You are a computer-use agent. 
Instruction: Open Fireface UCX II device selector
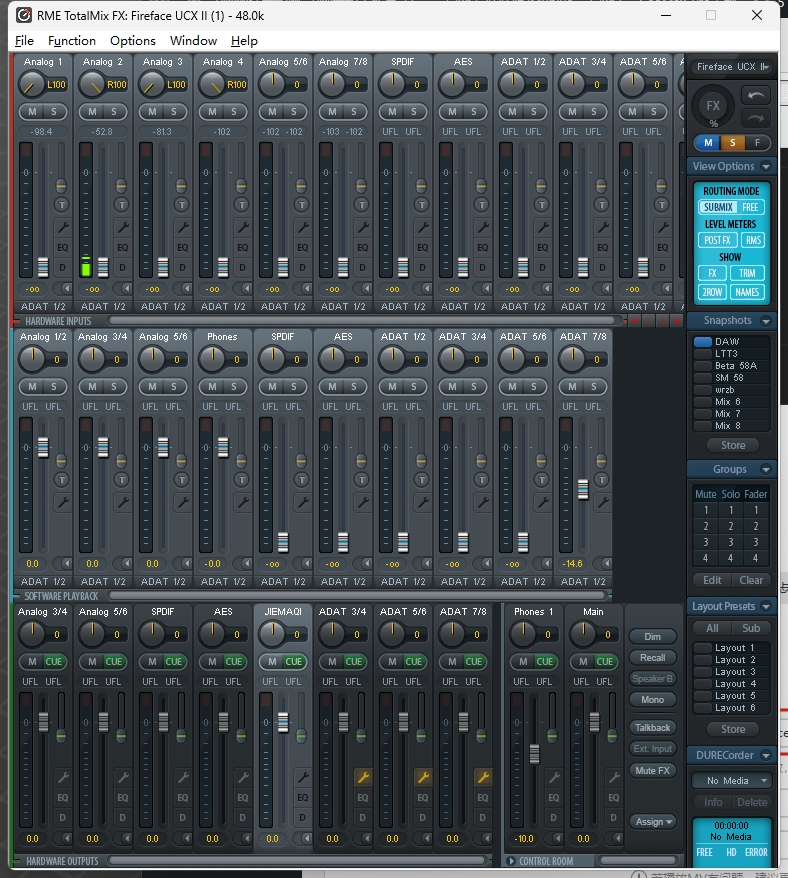731,67
